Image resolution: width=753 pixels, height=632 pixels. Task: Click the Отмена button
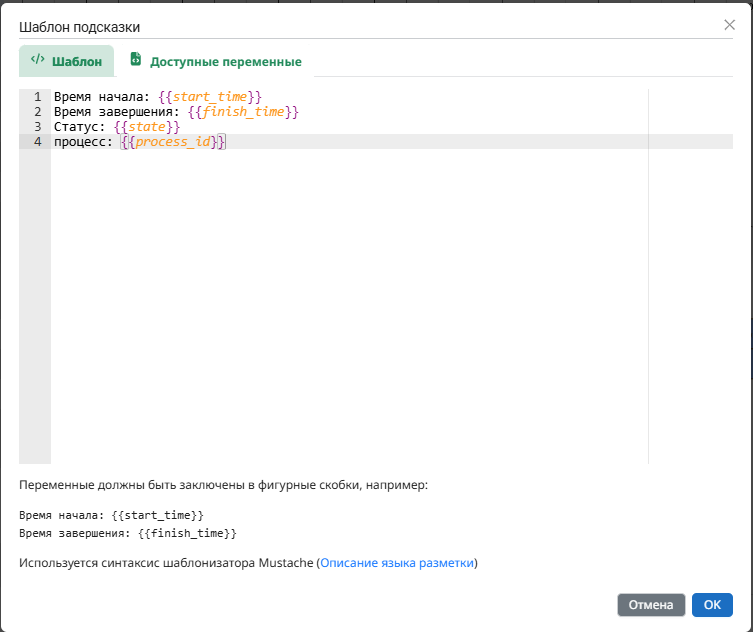[x=651, y=605]
